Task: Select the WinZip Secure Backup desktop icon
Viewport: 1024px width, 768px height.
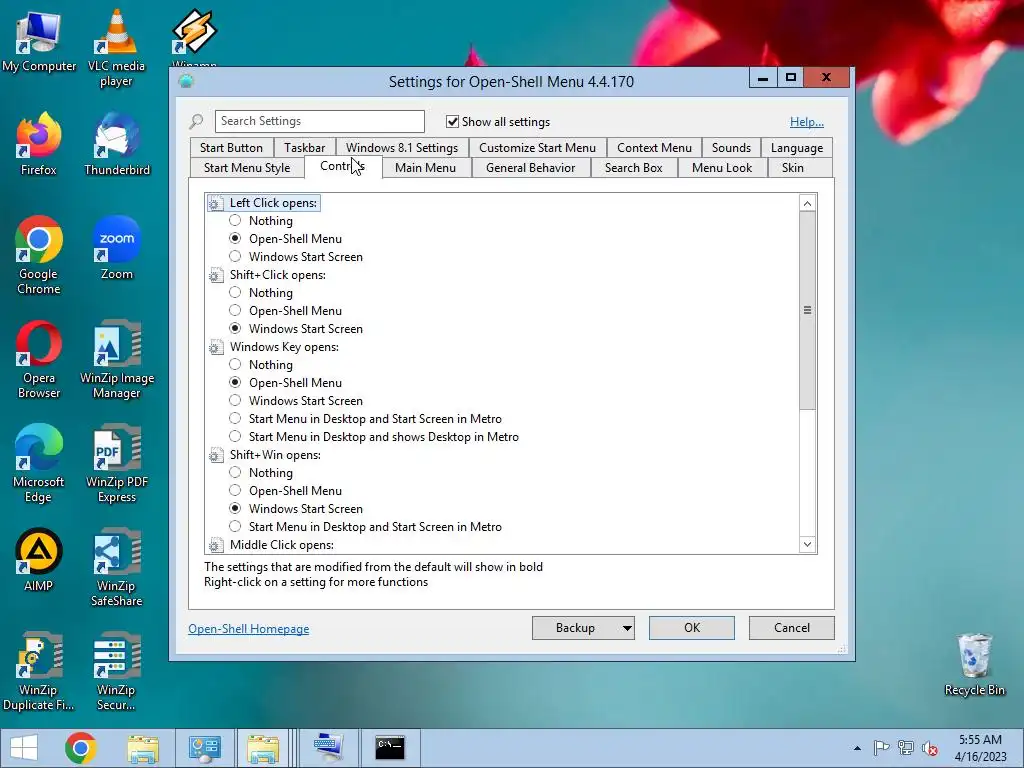Action: (x=117, y=671)
